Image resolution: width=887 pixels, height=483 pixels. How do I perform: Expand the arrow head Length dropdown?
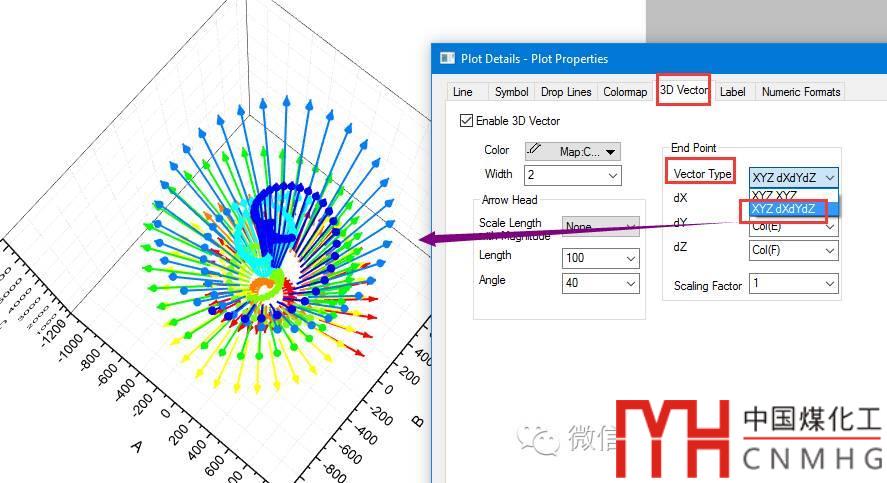click(630, 259)
